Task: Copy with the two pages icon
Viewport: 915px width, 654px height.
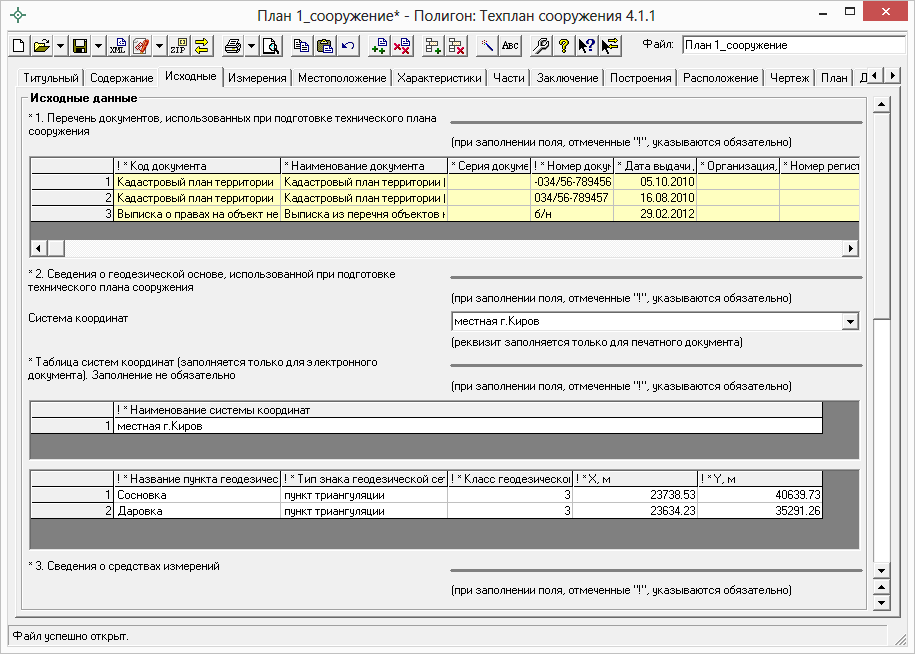Action: 301,46
